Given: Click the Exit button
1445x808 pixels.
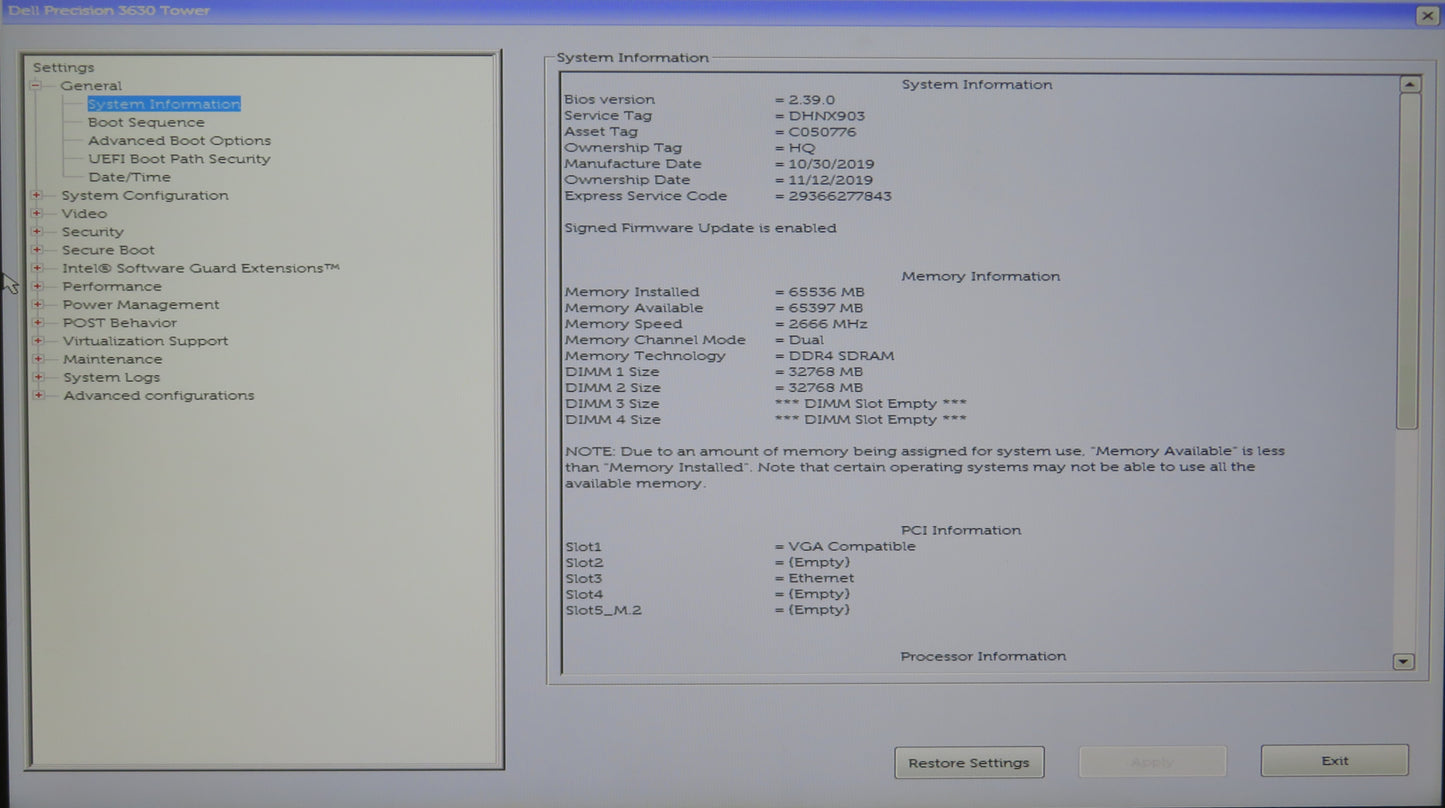Looking at the screenshot, I should pos(1334,761).
